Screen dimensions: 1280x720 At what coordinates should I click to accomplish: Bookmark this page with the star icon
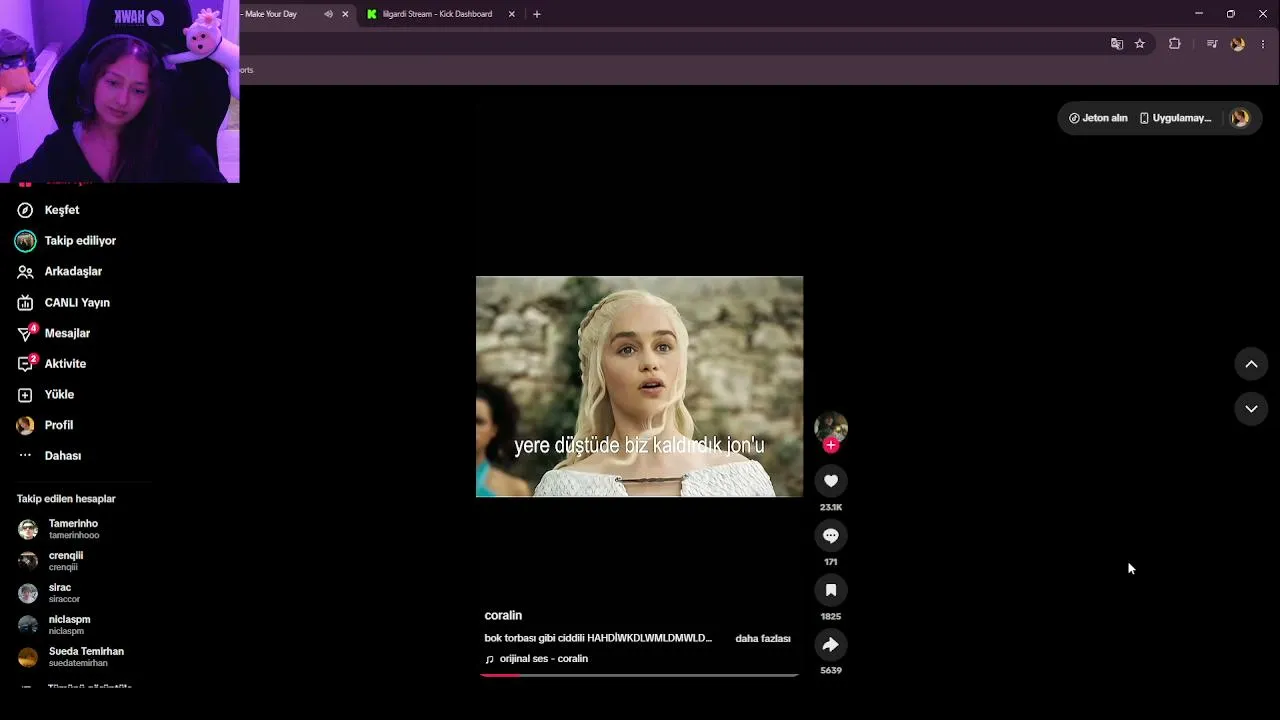[x=1140, y=44]
